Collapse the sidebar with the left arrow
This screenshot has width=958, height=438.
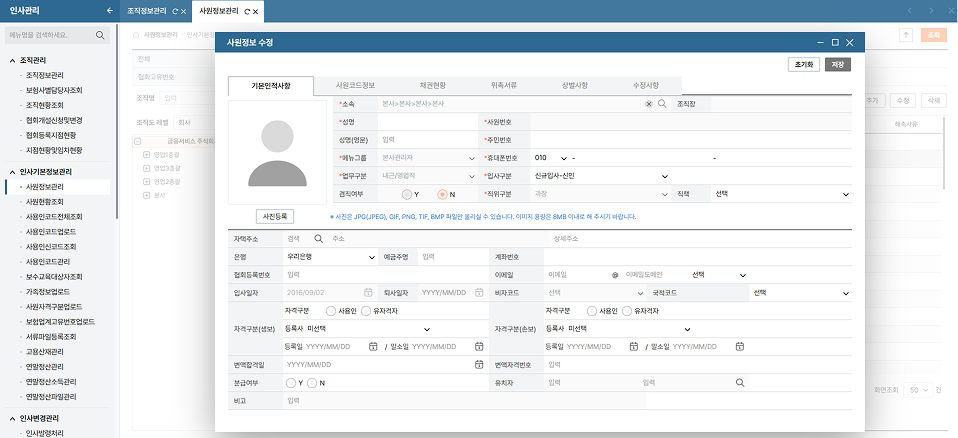[110, 11]
